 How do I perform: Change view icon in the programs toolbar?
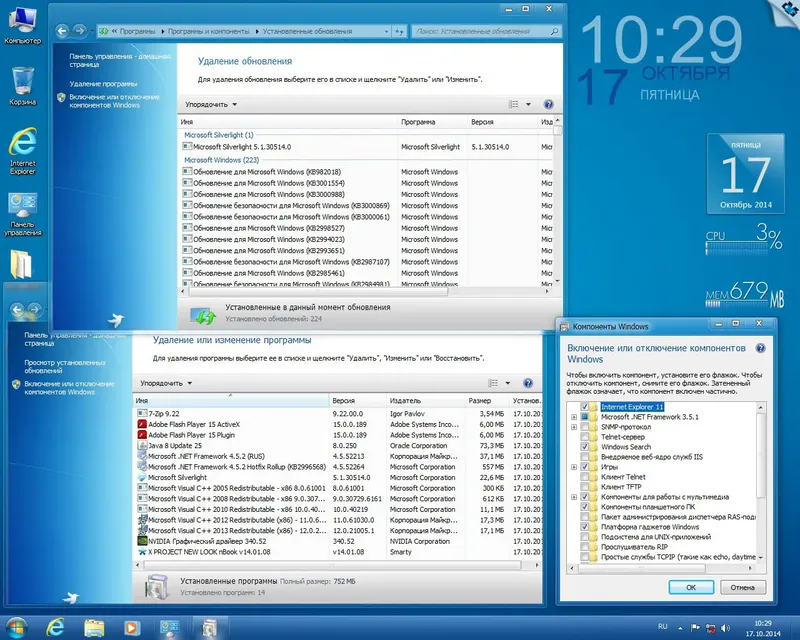pos(493,383)
